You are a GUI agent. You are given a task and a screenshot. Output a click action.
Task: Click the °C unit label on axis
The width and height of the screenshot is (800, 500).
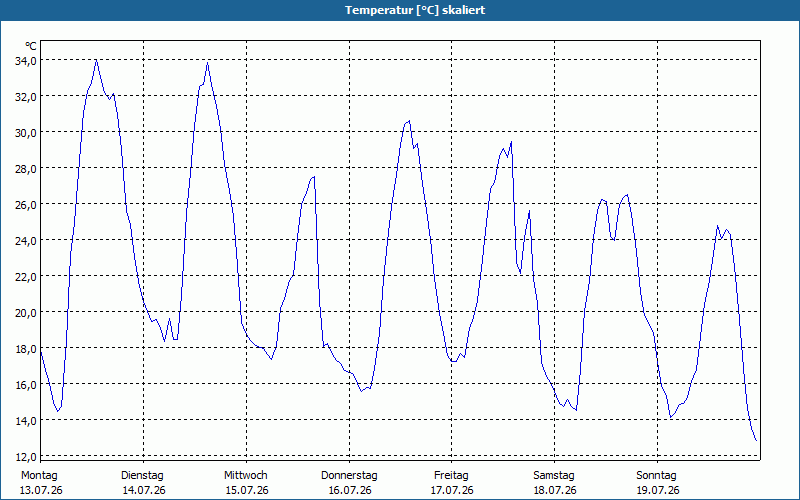(x=31, y=46)
